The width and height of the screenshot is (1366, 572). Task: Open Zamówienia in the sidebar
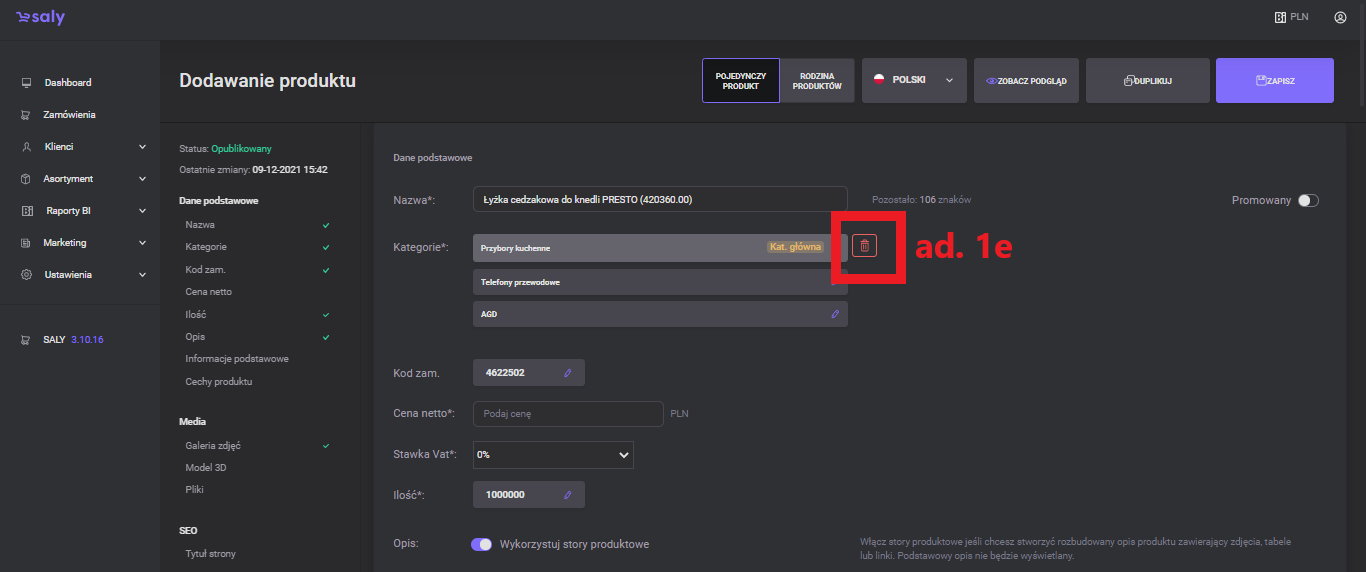69,115
